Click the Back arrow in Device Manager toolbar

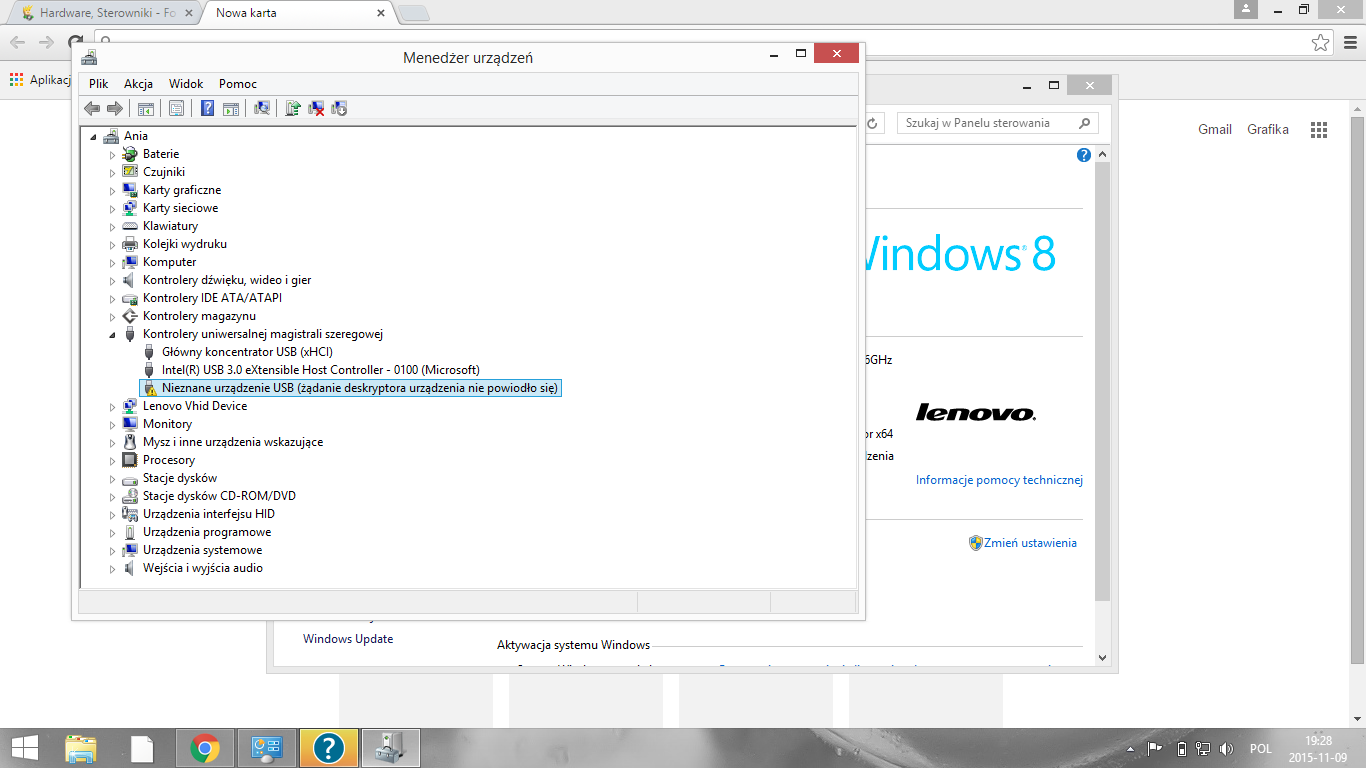pos(92,108)
